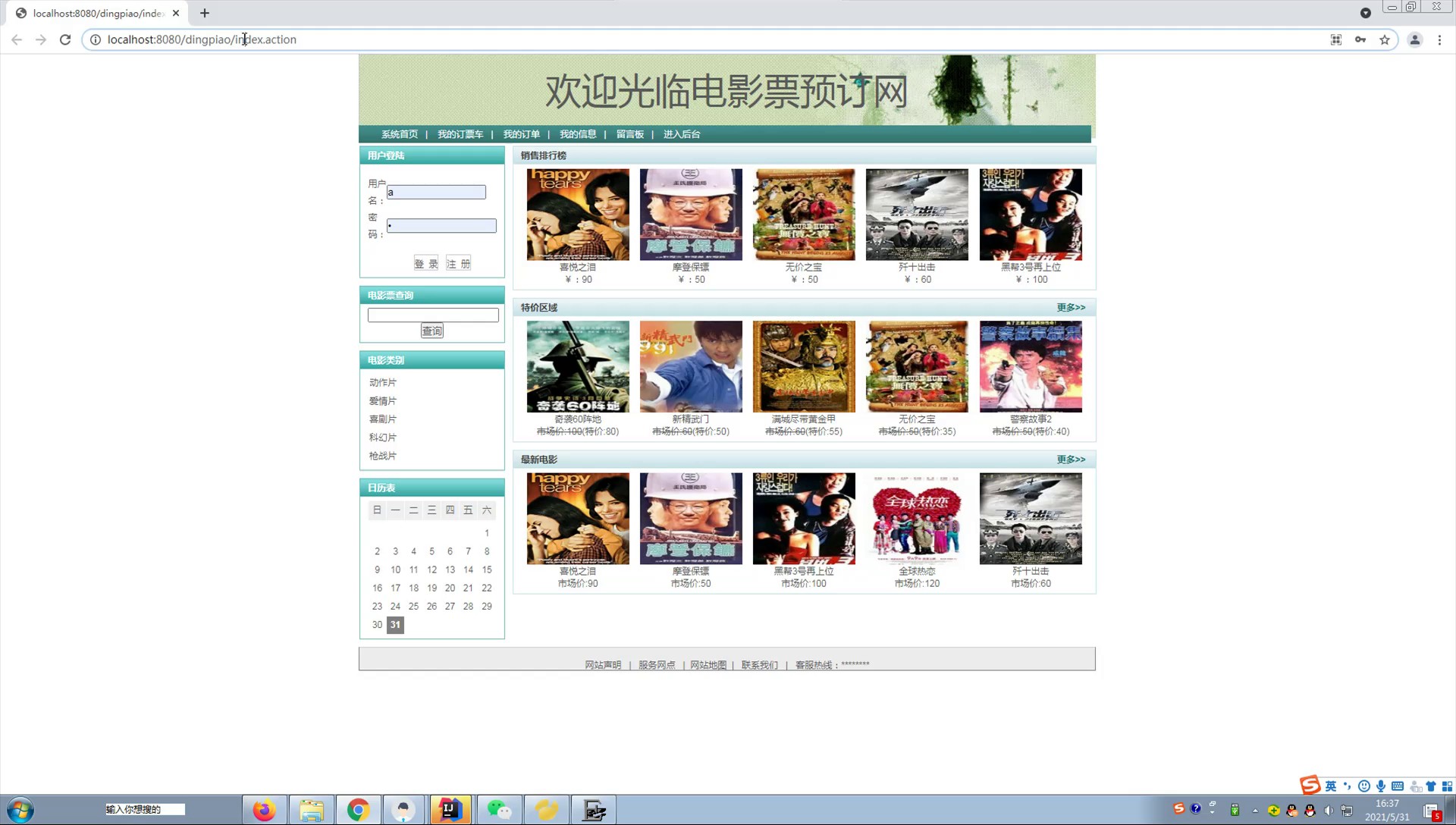Screen dimensions: 1456x825
Task: Open the Chrome three-dot menu
Action: (1439, 39)
